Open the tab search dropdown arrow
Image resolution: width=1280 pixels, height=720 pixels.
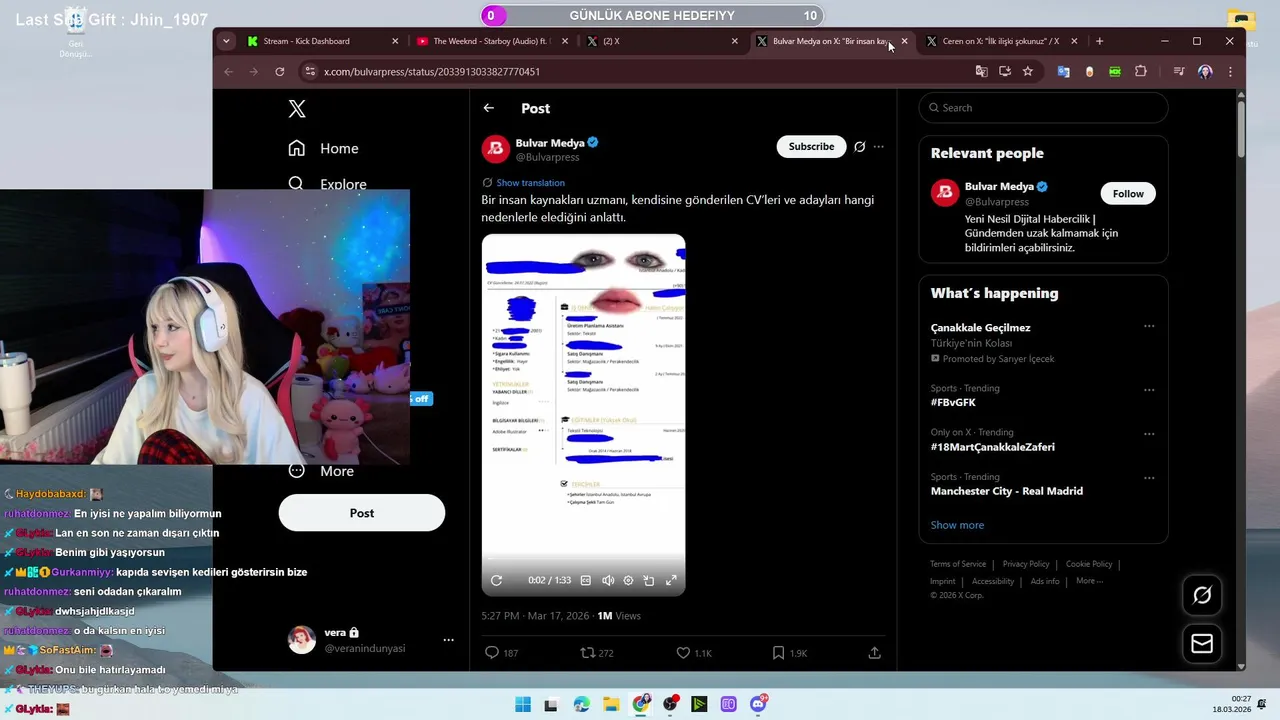(226, 41)
